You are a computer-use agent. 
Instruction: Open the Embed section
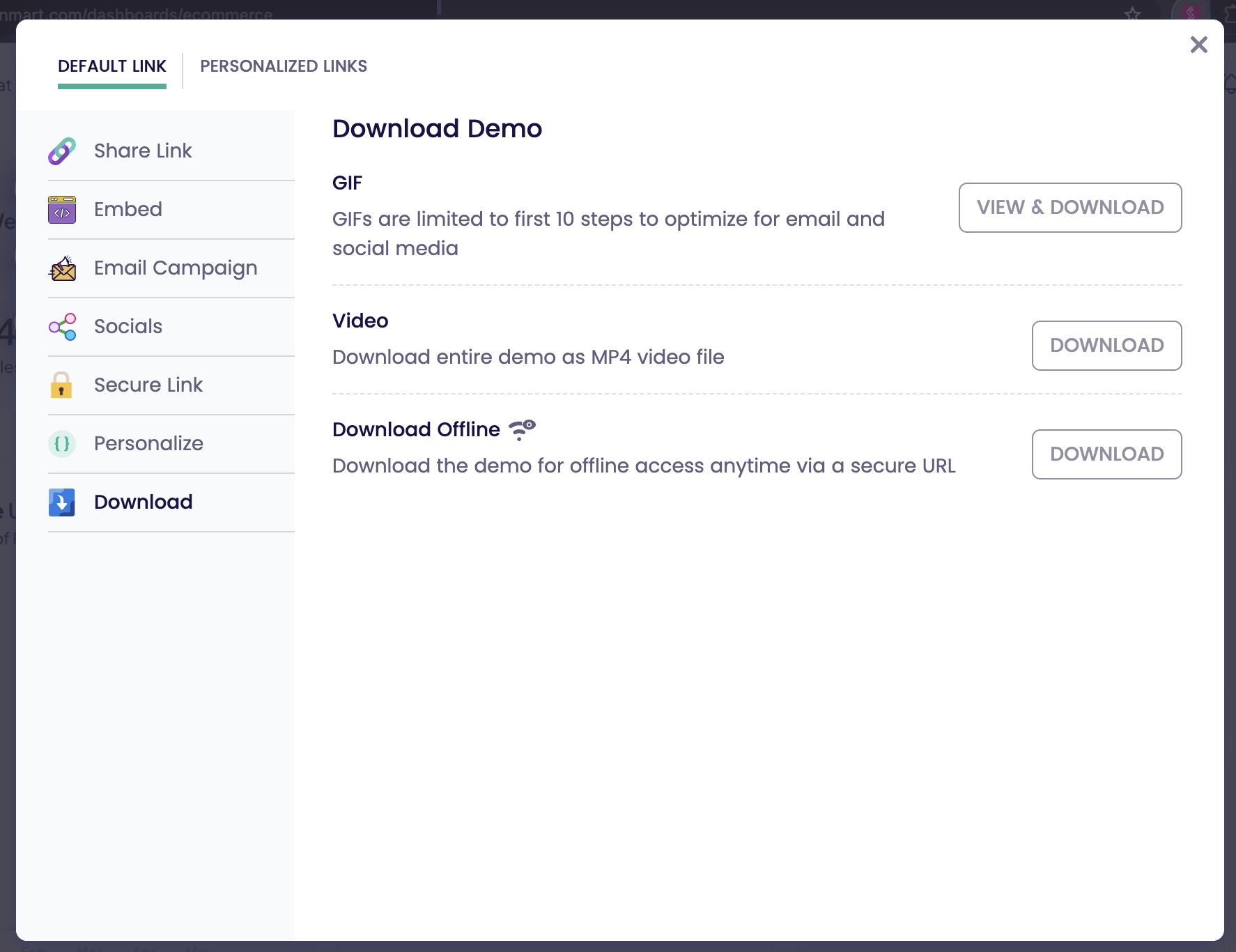(171, 210)
